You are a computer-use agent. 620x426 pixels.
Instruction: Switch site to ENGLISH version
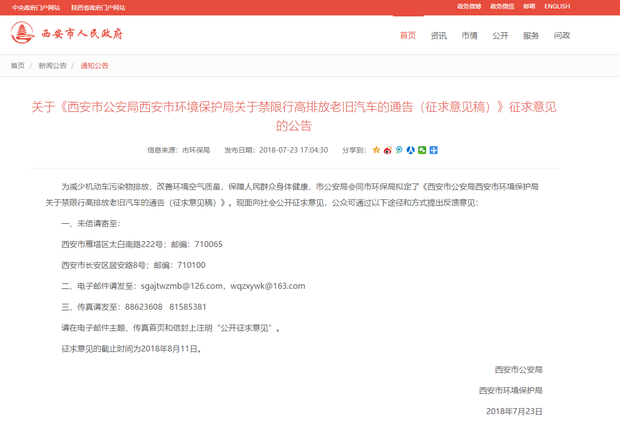point(557,6)
